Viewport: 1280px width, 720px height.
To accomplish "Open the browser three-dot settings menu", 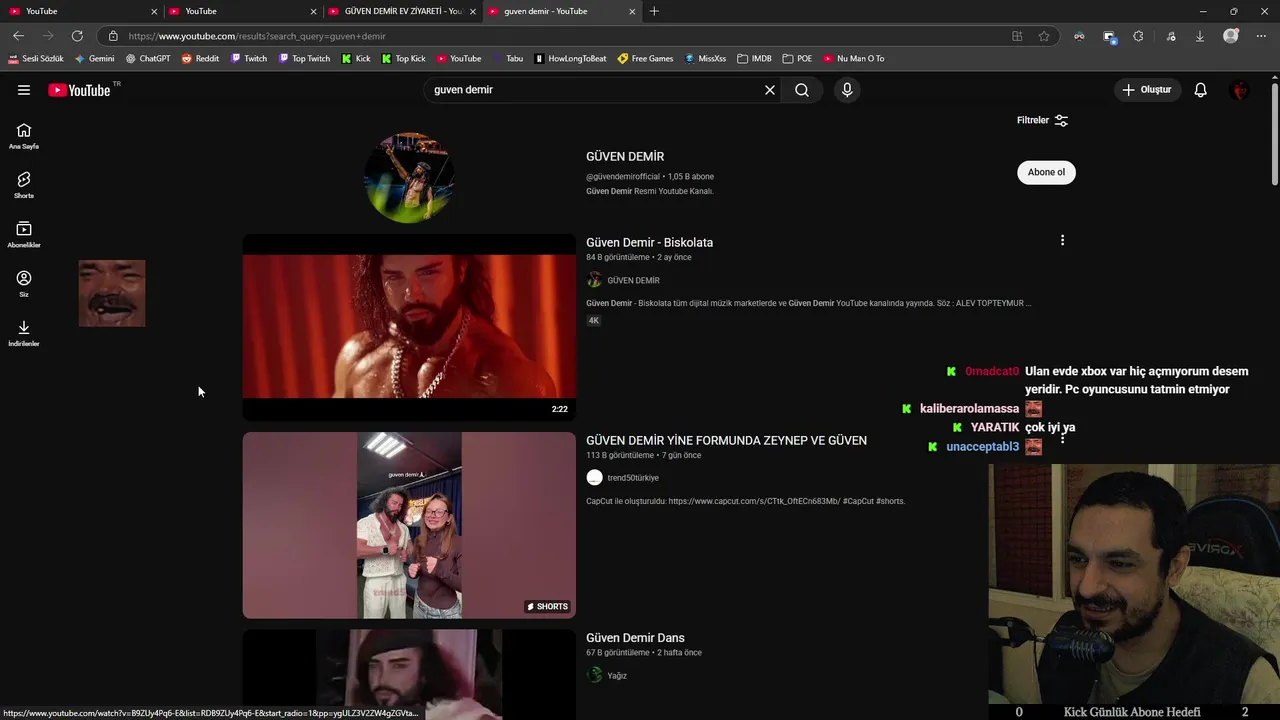I will (1261, 36).
